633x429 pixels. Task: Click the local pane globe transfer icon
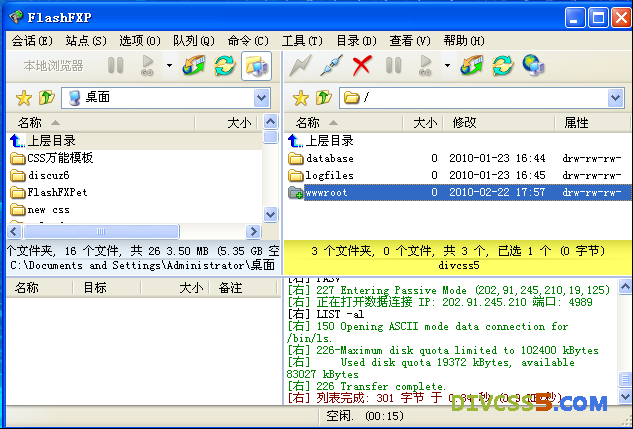pyautogui.click(x=194, y=65)
